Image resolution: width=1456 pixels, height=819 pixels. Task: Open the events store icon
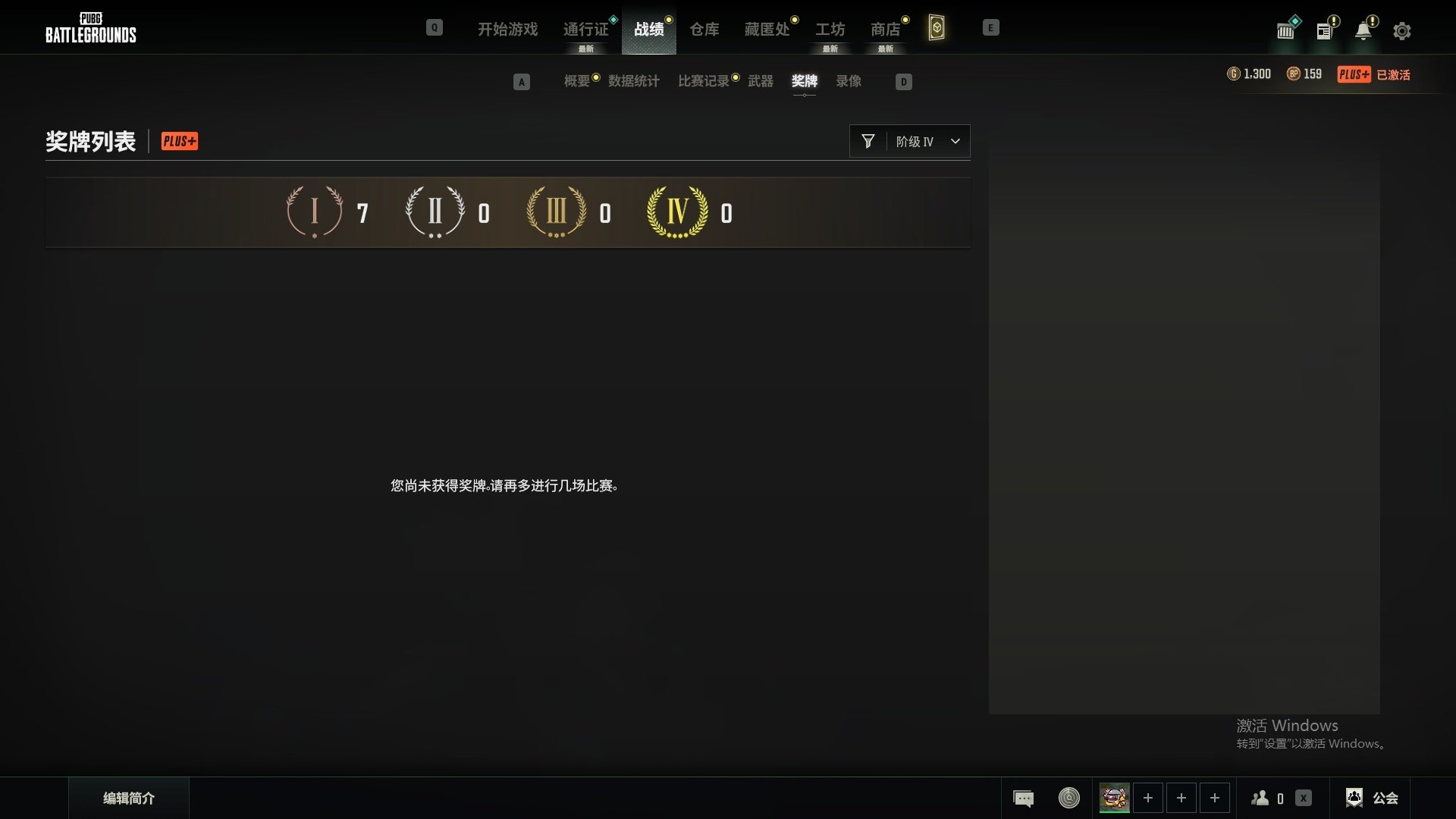pos(1285,31)
